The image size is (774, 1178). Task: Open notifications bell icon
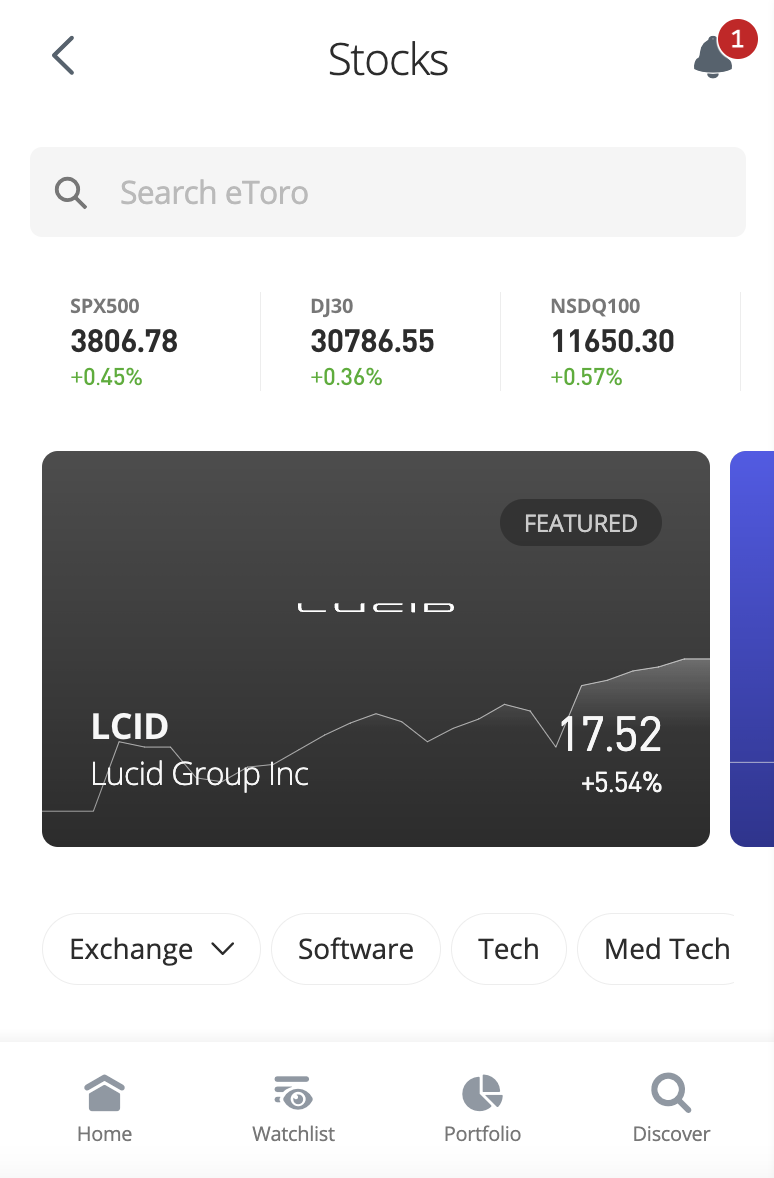click(x=711, y=59)
